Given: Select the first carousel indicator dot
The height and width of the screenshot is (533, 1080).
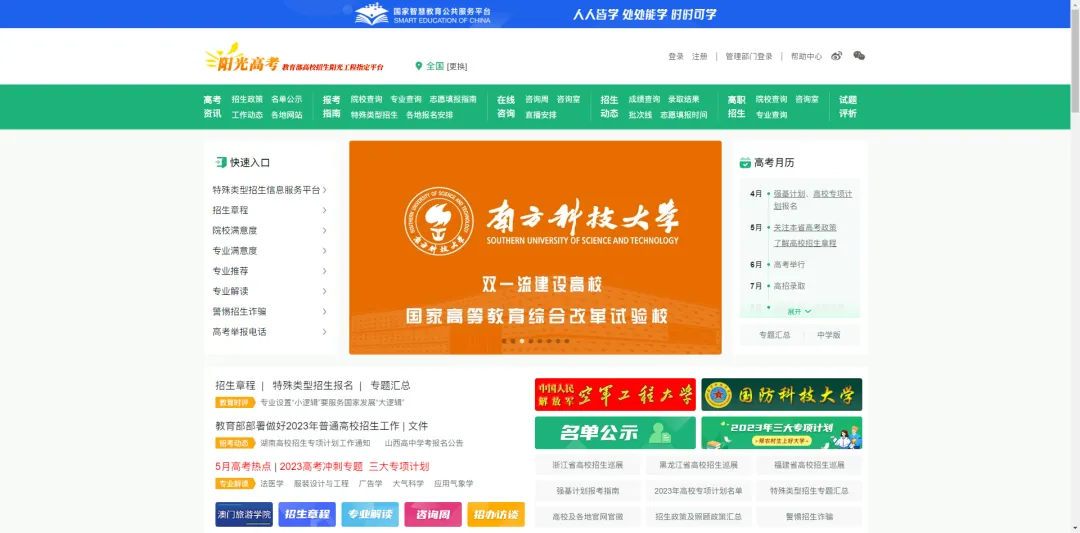Looking at the screenshot, I should point(504,341).
